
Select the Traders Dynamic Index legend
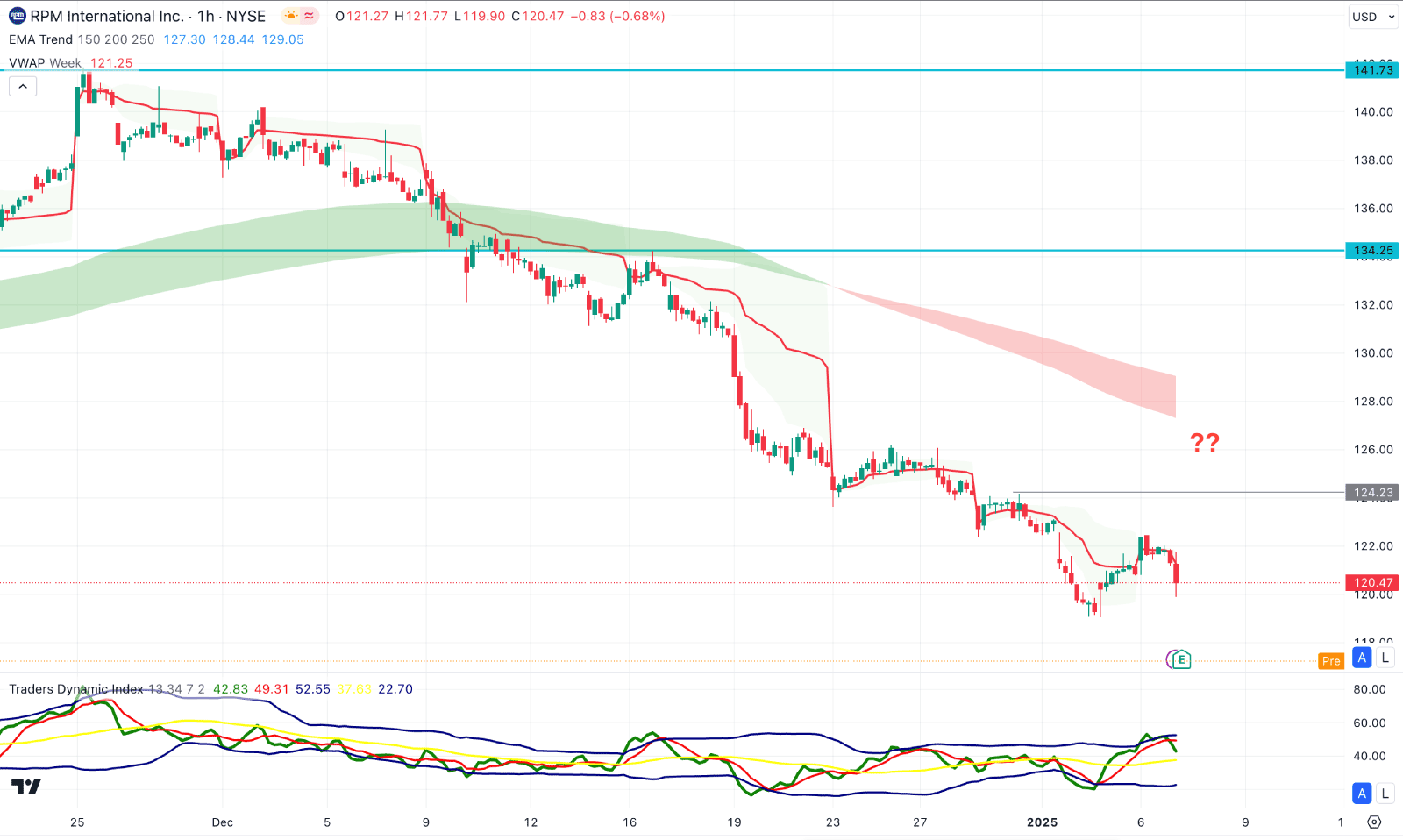coord(76,689)
